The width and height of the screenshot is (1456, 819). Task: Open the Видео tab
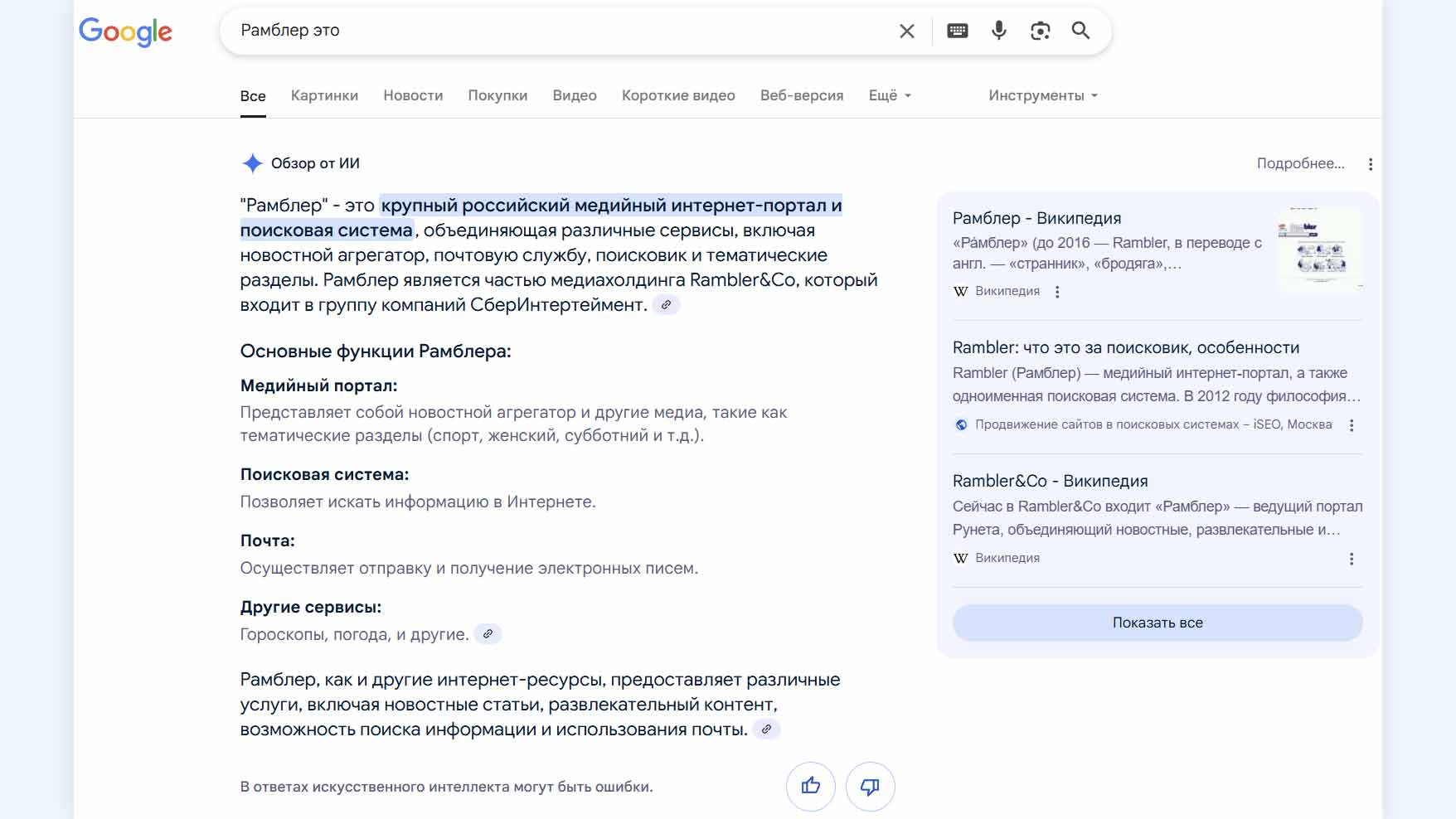pos(575,95)
